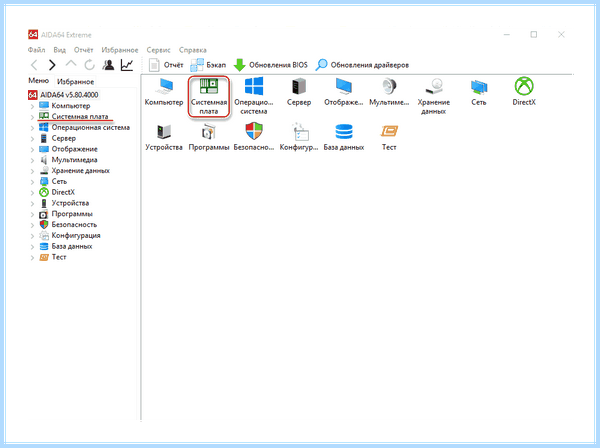Open the Устройства icon in main pane
This screenshot has height=448, width=600.
pyautogui.click(x=164, y=137)
